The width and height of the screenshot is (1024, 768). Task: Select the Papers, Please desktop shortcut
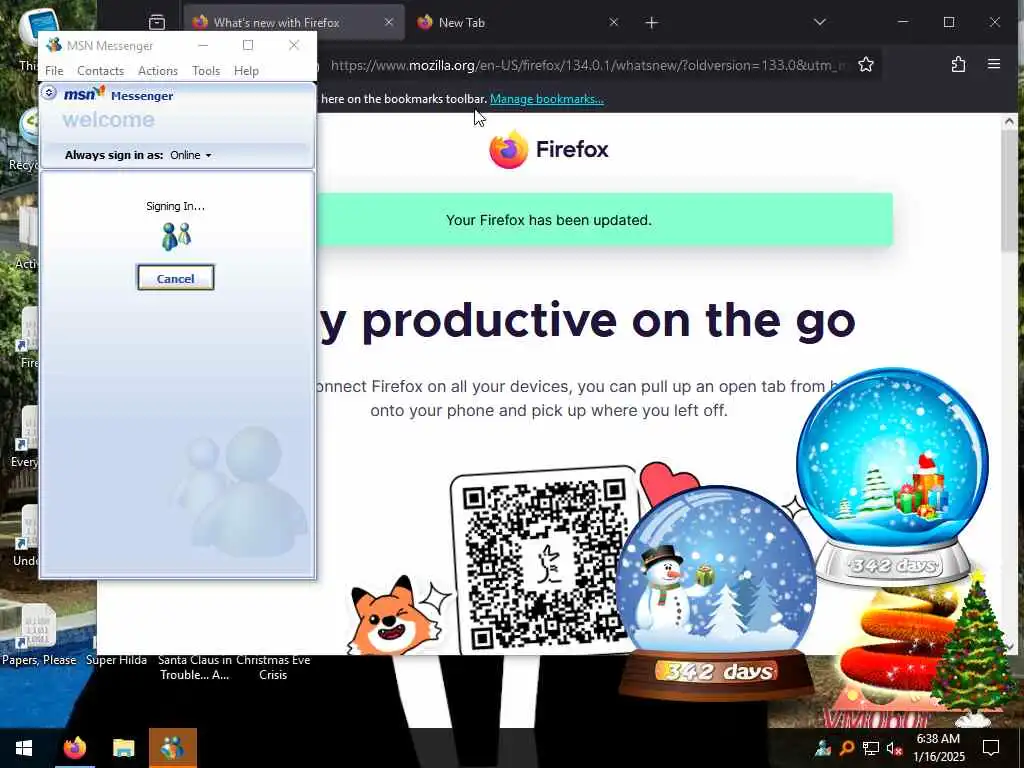[38, 633]
